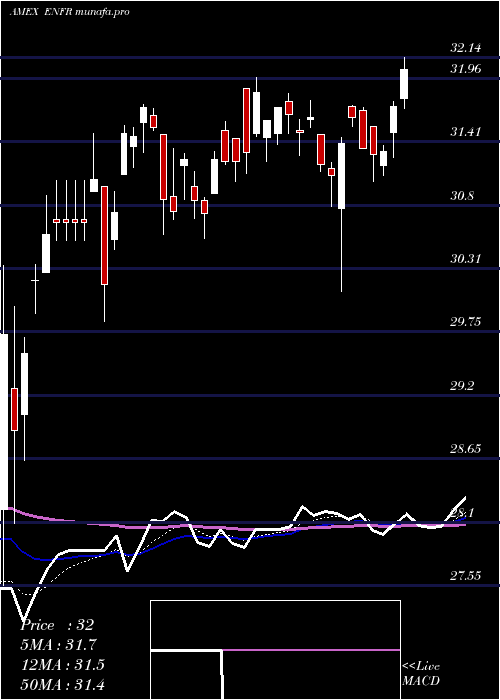Click the 31.41 price level label

point(466,132)
